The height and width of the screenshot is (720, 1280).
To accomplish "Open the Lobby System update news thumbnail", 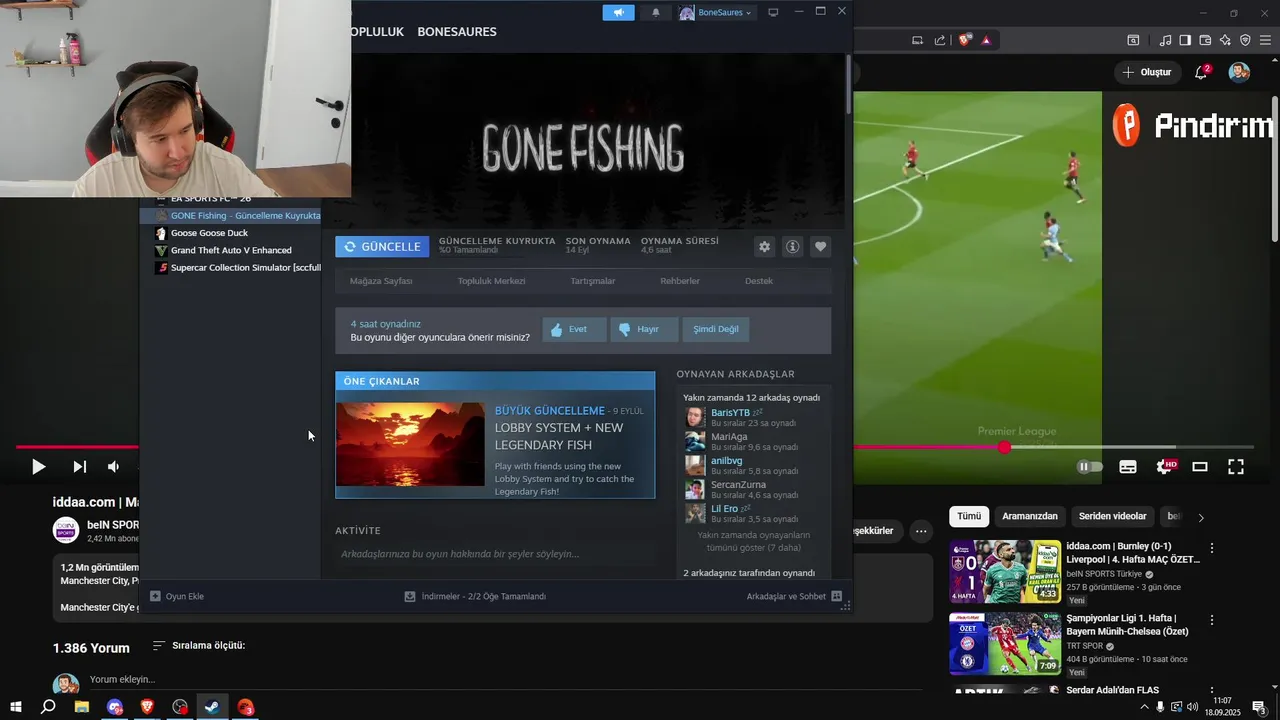I will pyautogui.click(x=410, y=444).
